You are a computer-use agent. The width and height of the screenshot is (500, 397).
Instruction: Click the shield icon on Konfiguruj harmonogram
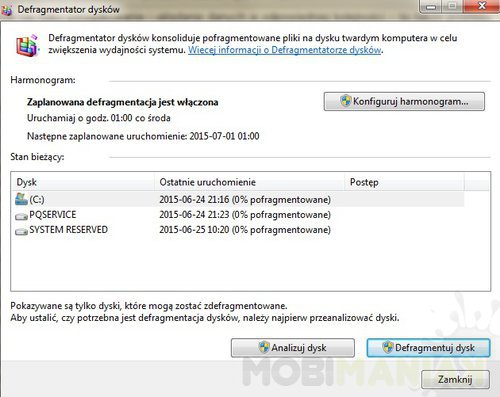[346, 101]
